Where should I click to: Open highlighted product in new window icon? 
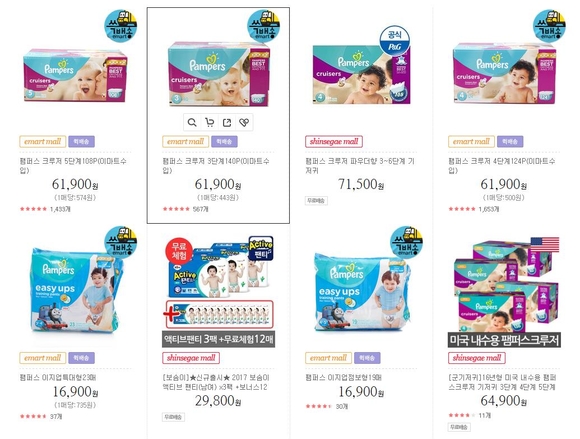(x=227, y=122)
